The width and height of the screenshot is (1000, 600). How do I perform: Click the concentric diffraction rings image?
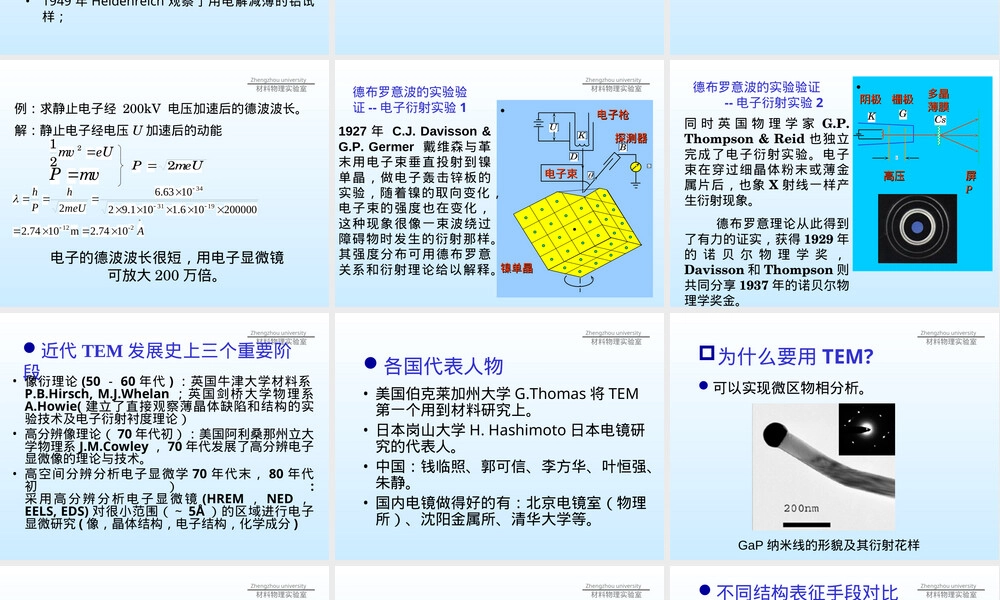(917, 228)
